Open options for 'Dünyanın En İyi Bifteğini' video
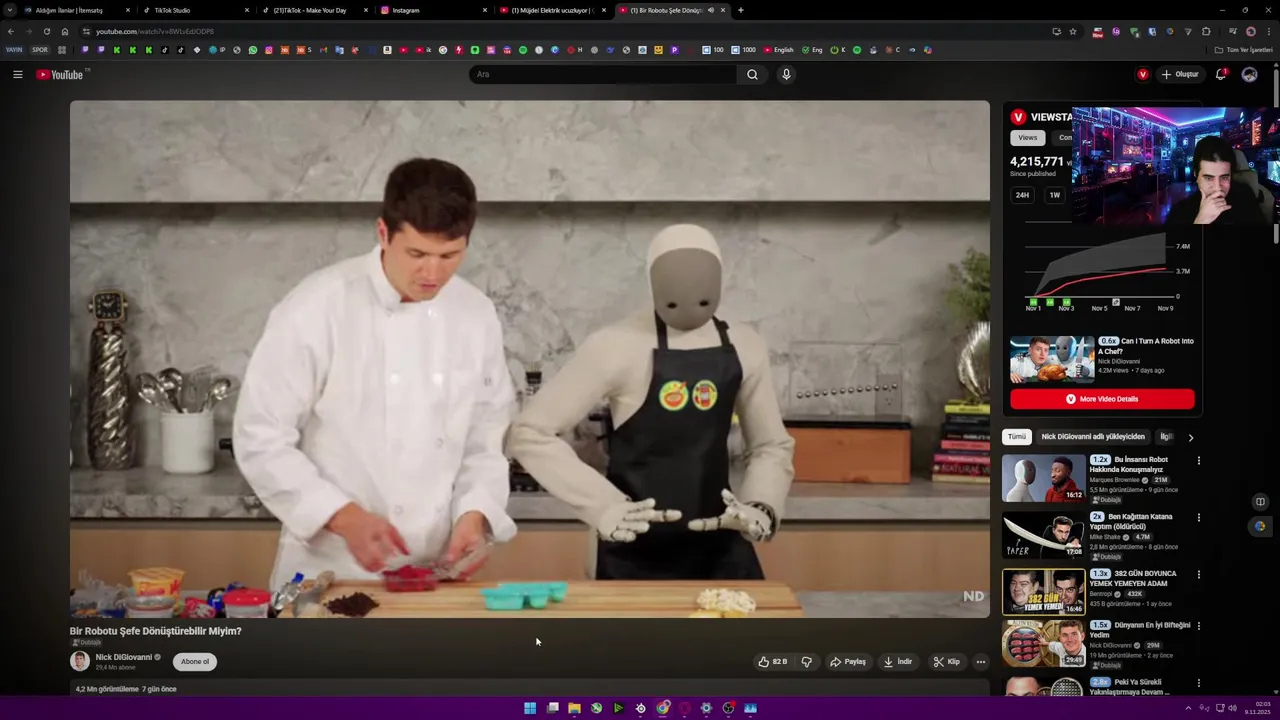The image size is (1280, 720). tap(1198, 626)
